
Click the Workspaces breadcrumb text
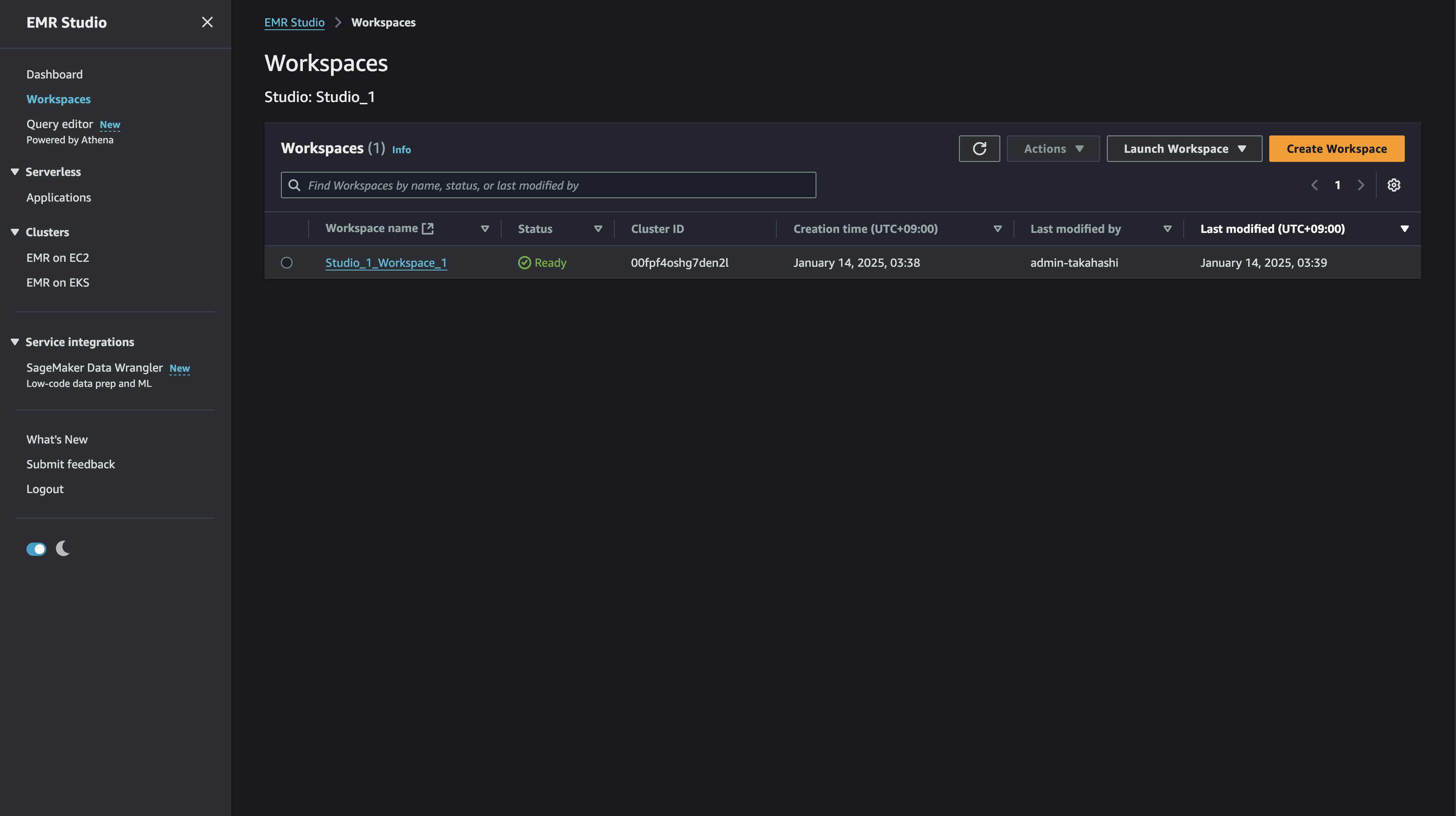(x=383, y=22)
